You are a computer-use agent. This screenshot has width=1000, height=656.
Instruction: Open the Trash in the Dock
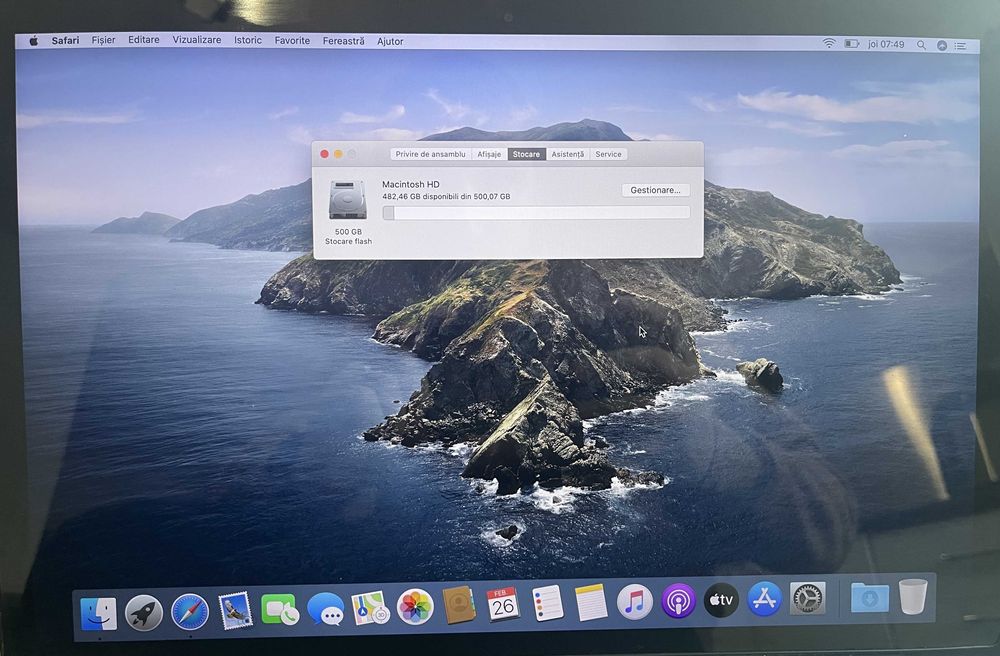tap(913, 596)
